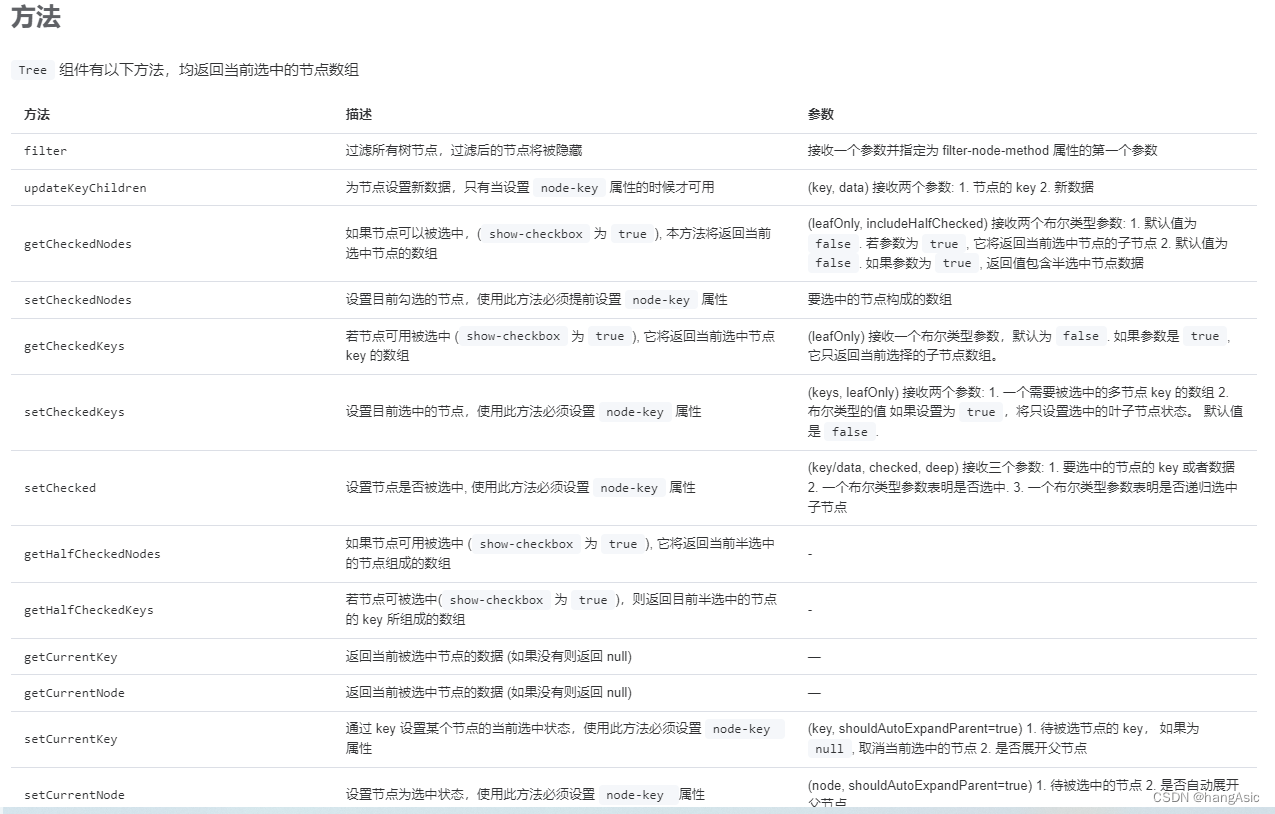The image size is (1275, 814).
Task: Click the getCurrentKey method name
Action: 71,657
